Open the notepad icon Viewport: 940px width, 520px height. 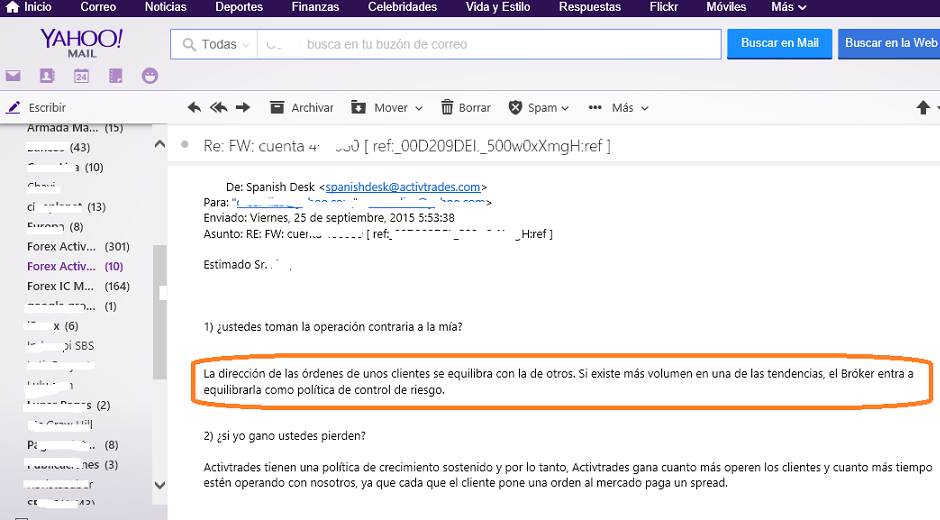116,76
